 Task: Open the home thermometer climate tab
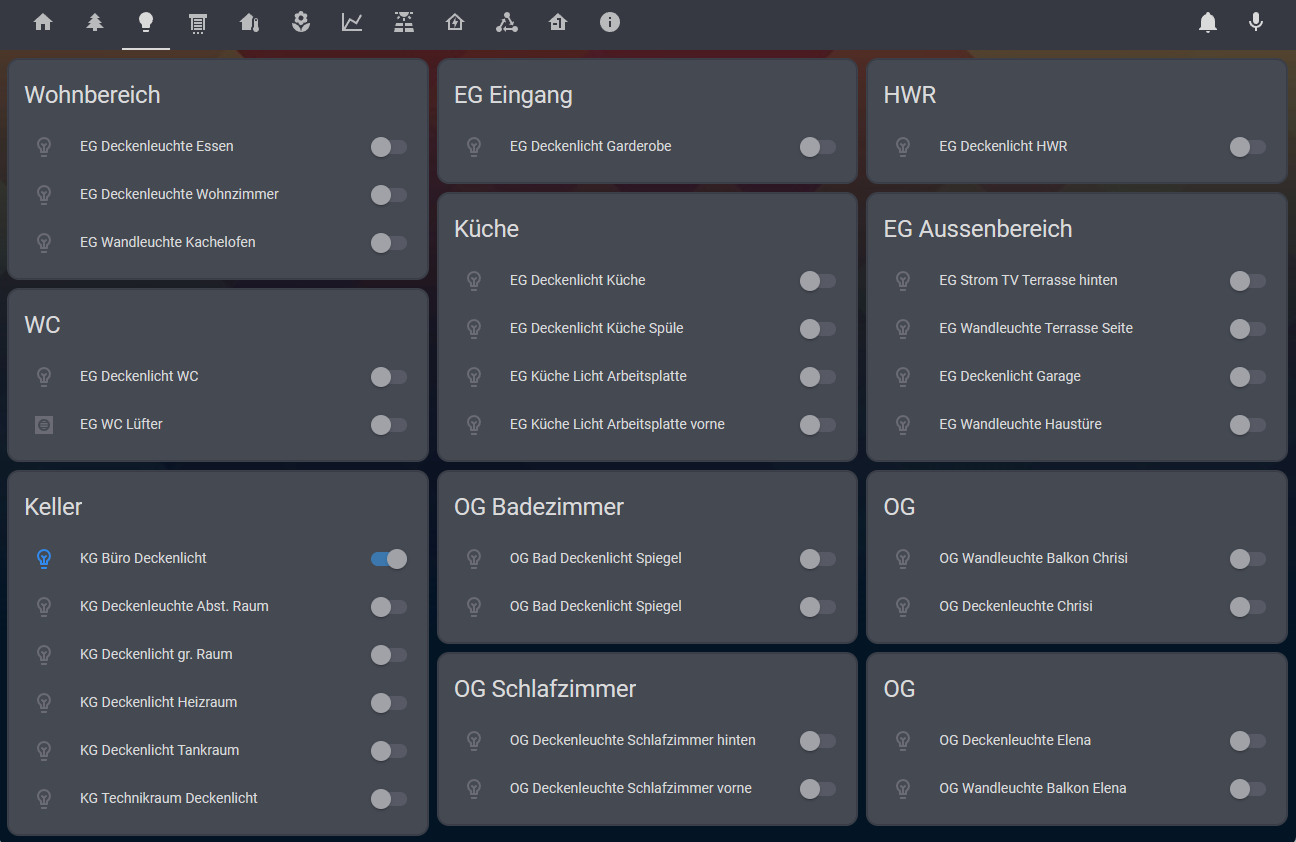click(249, 22)
